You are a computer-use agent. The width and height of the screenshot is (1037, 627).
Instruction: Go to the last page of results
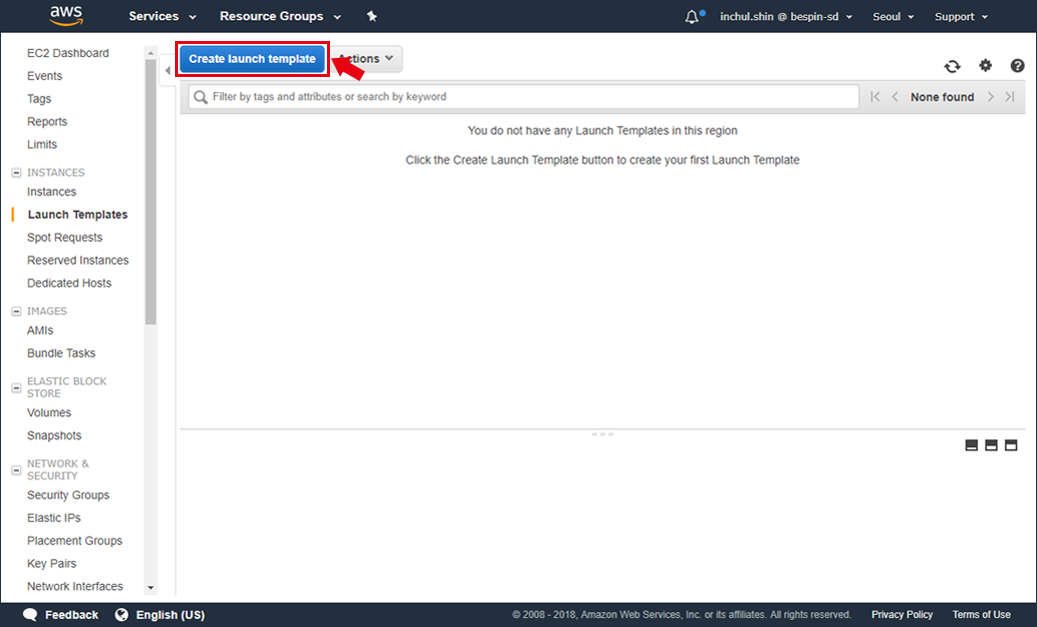coord(1010,97)
